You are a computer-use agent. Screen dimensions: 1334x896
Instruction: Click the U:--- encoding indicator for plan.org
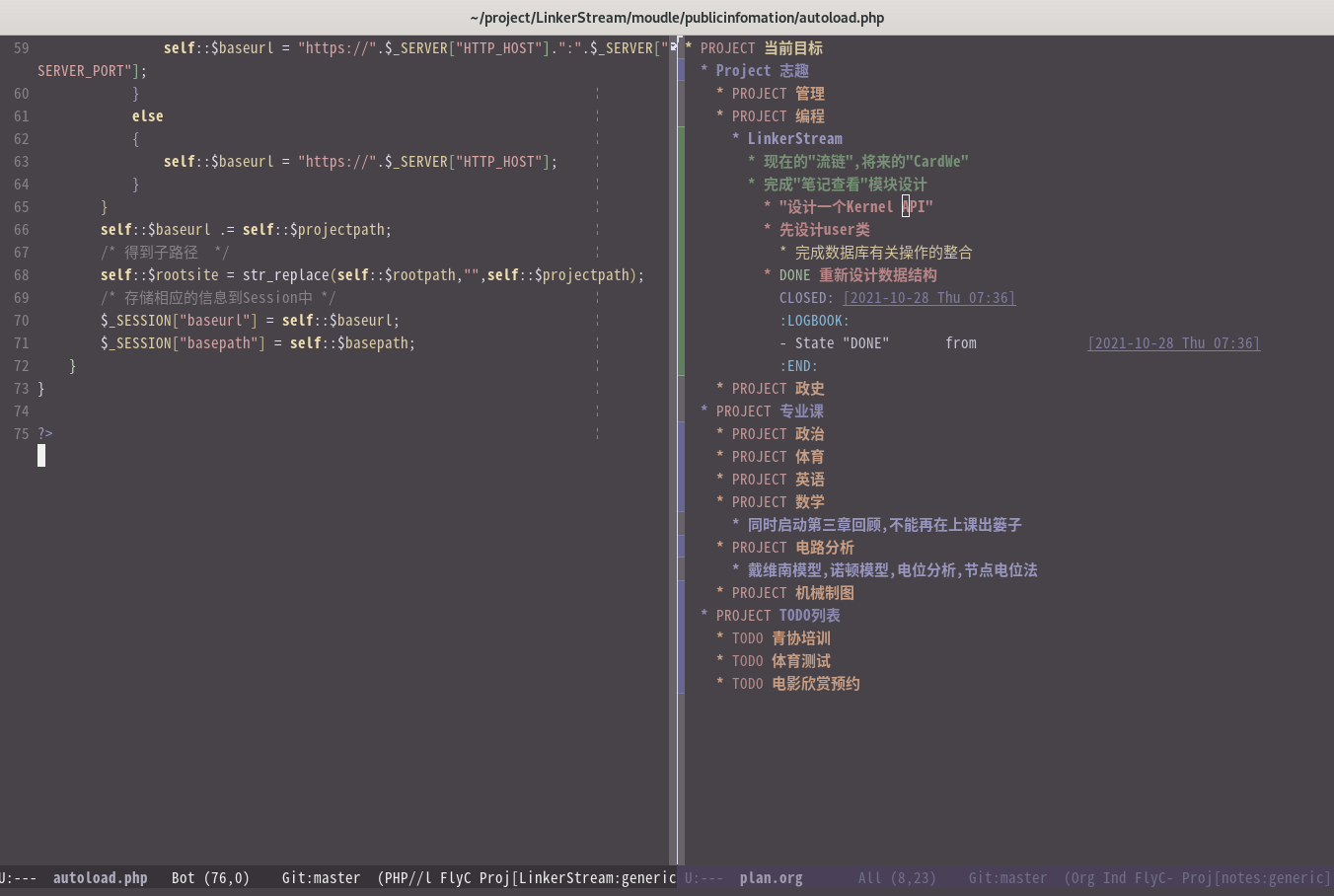click(704, 877)
